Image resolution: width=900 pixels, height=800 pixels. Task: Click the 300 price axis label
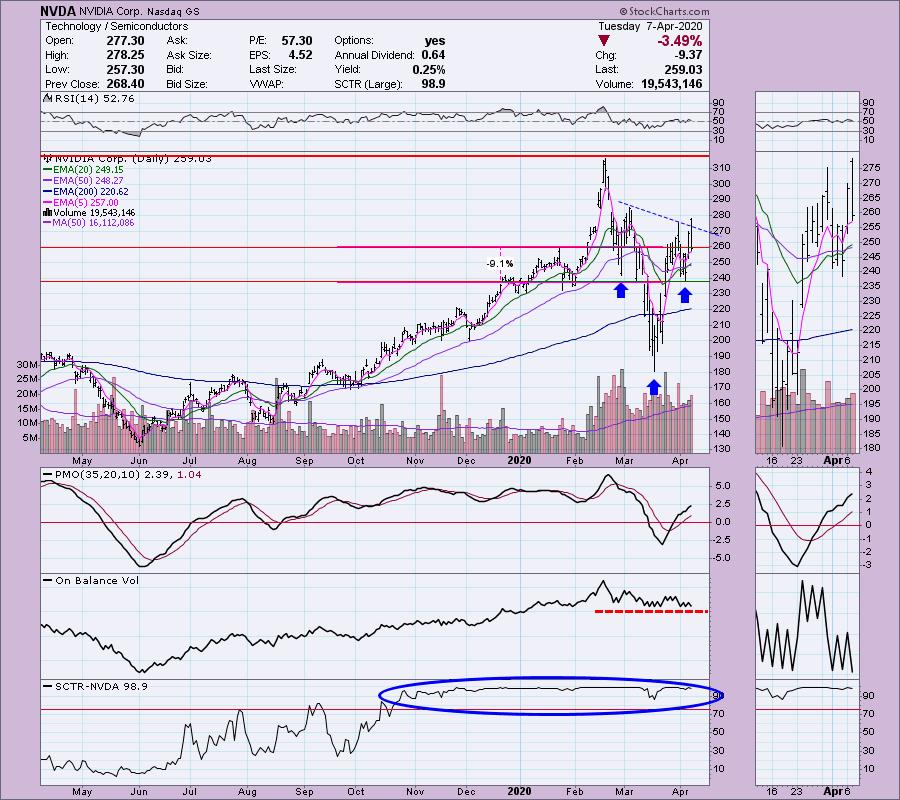click(x=721, y=184)
